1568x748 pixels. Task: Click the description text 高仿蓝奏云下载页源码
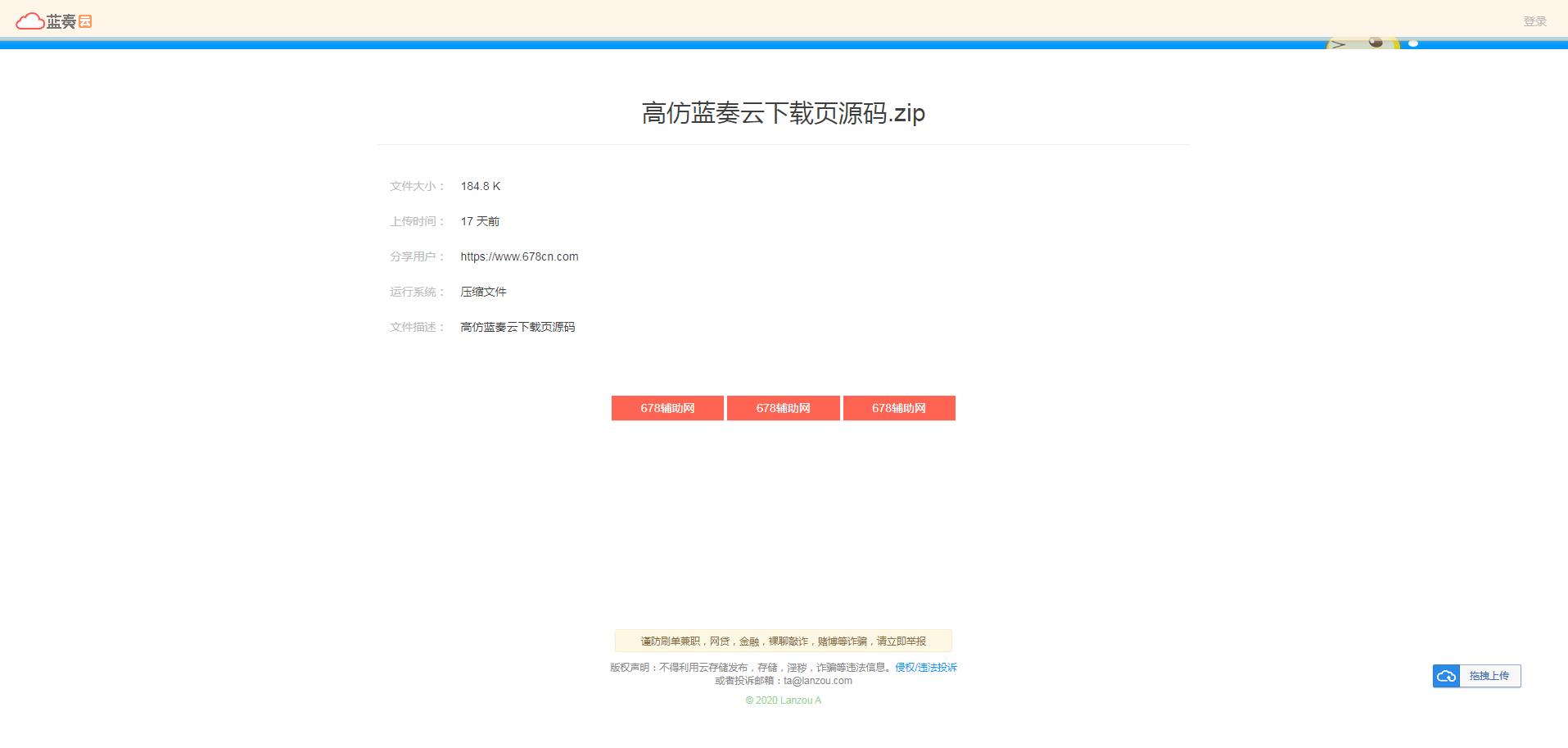(x=517, y=327)
